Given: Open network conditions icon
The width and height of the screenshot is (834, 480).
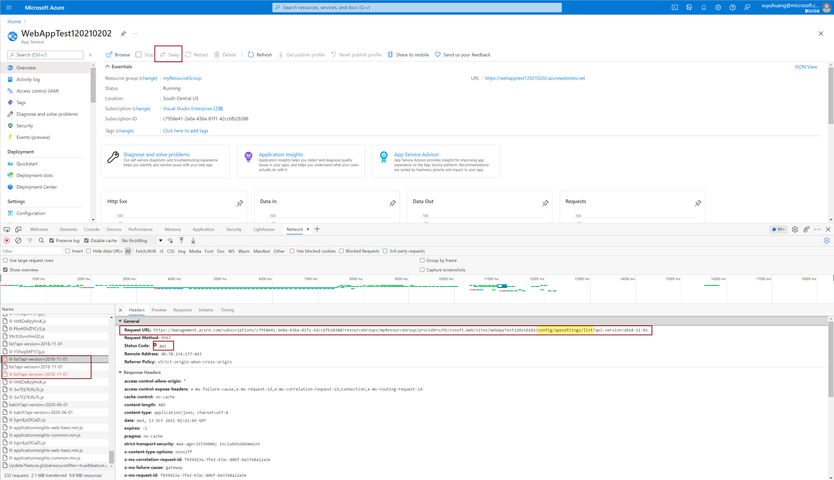Looking at the screenshot, I should 170,241.
